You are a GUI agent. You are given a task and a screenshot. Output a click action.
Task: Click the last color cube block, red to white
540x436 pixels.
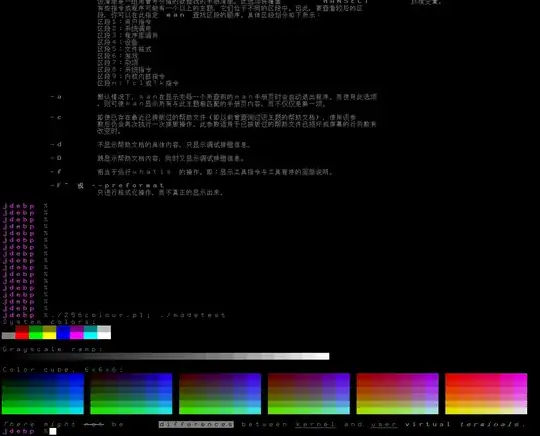click(x=486, y=394)
